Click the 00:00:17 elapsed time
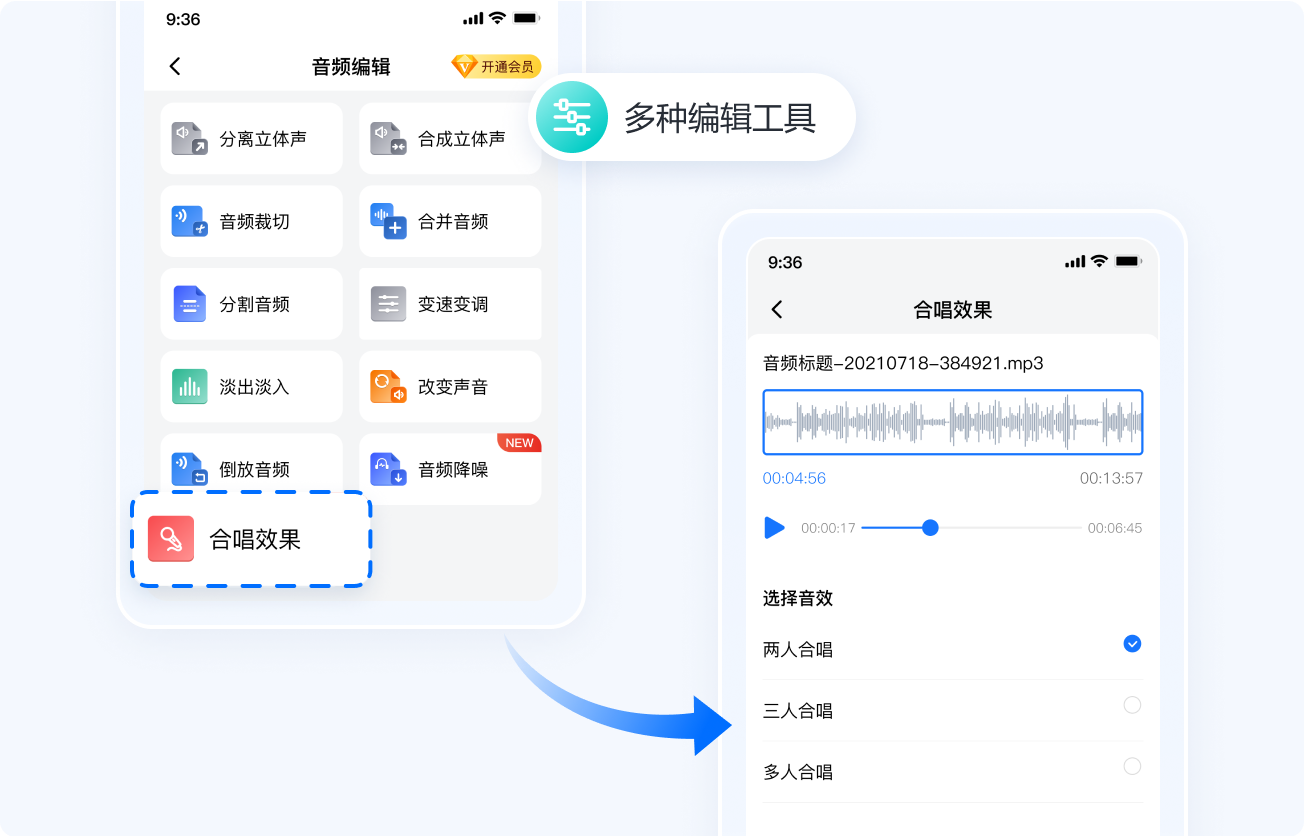 point(828,528)
